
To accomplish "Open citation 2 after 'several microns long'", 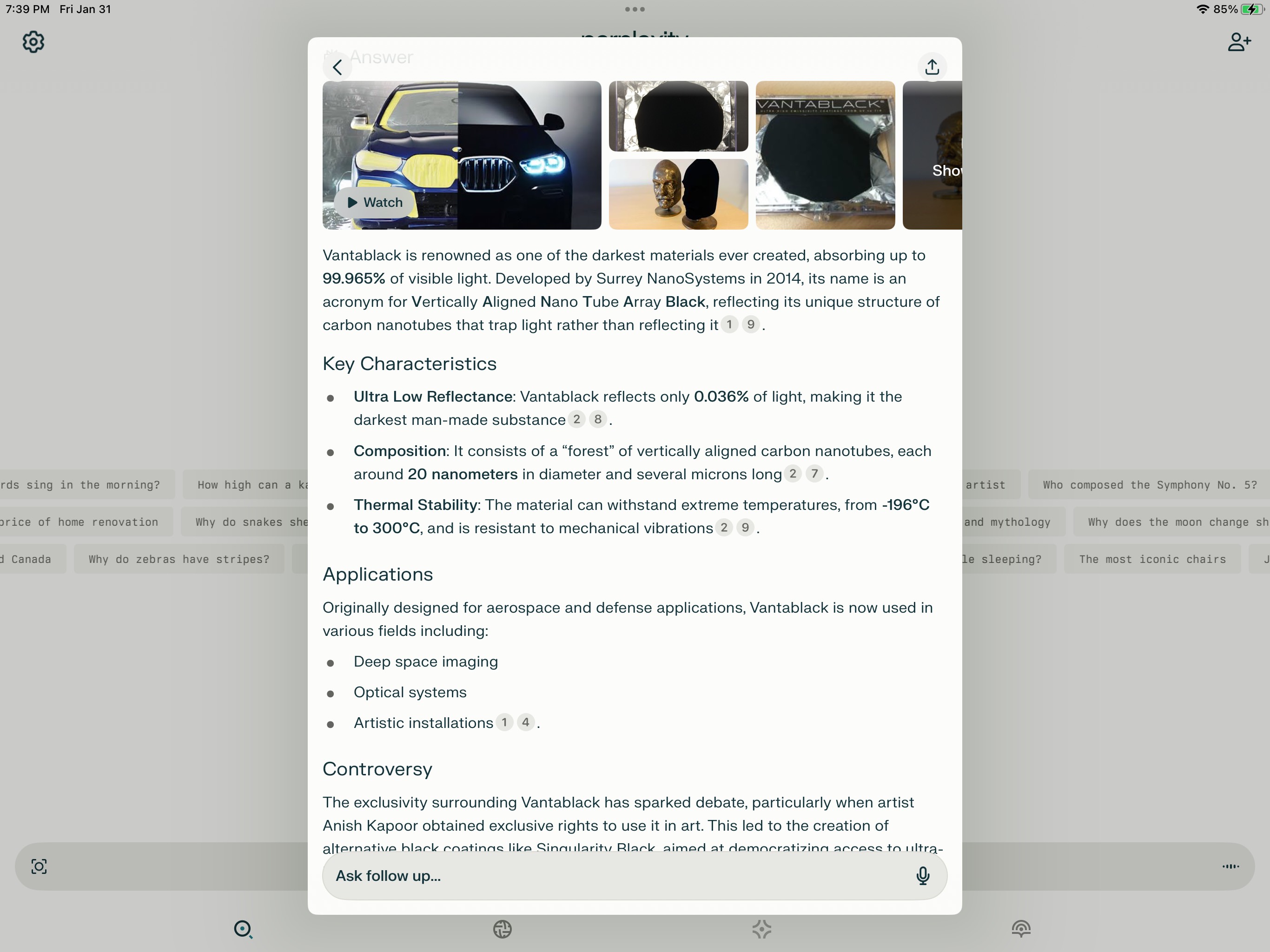I will tap(793, 474).
